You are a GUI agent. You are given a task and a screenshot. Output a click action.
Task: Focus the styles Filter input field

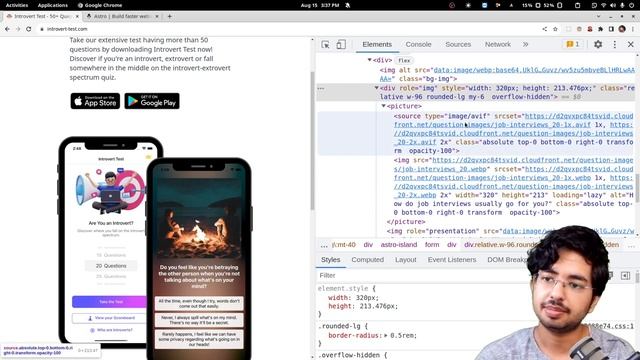coord(420,276)
